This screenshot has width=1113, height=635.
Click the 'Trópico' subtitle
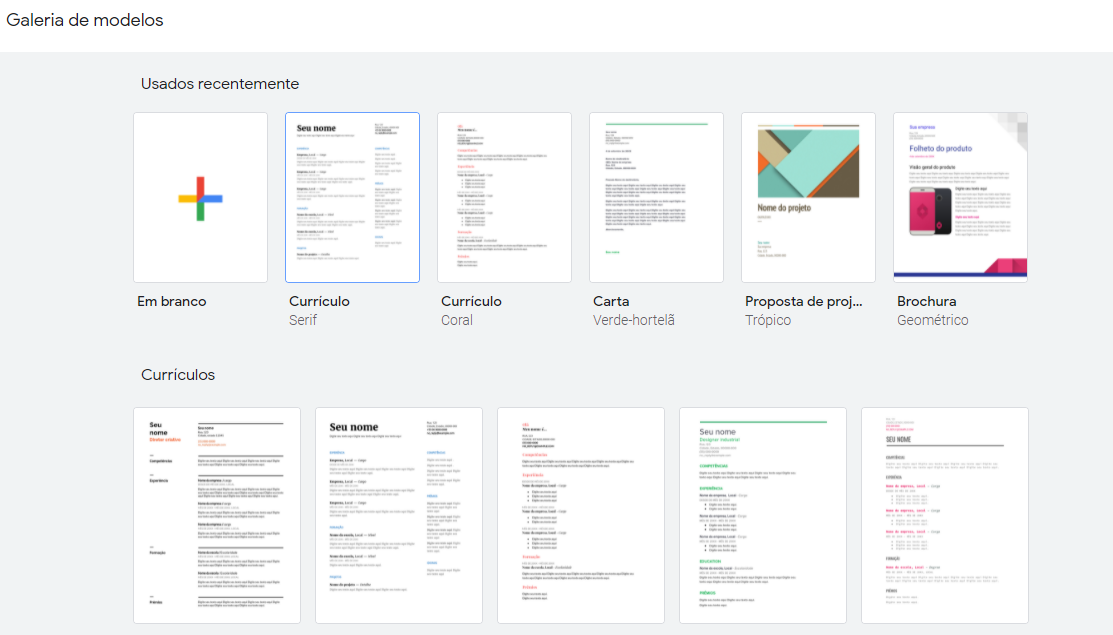768,320
